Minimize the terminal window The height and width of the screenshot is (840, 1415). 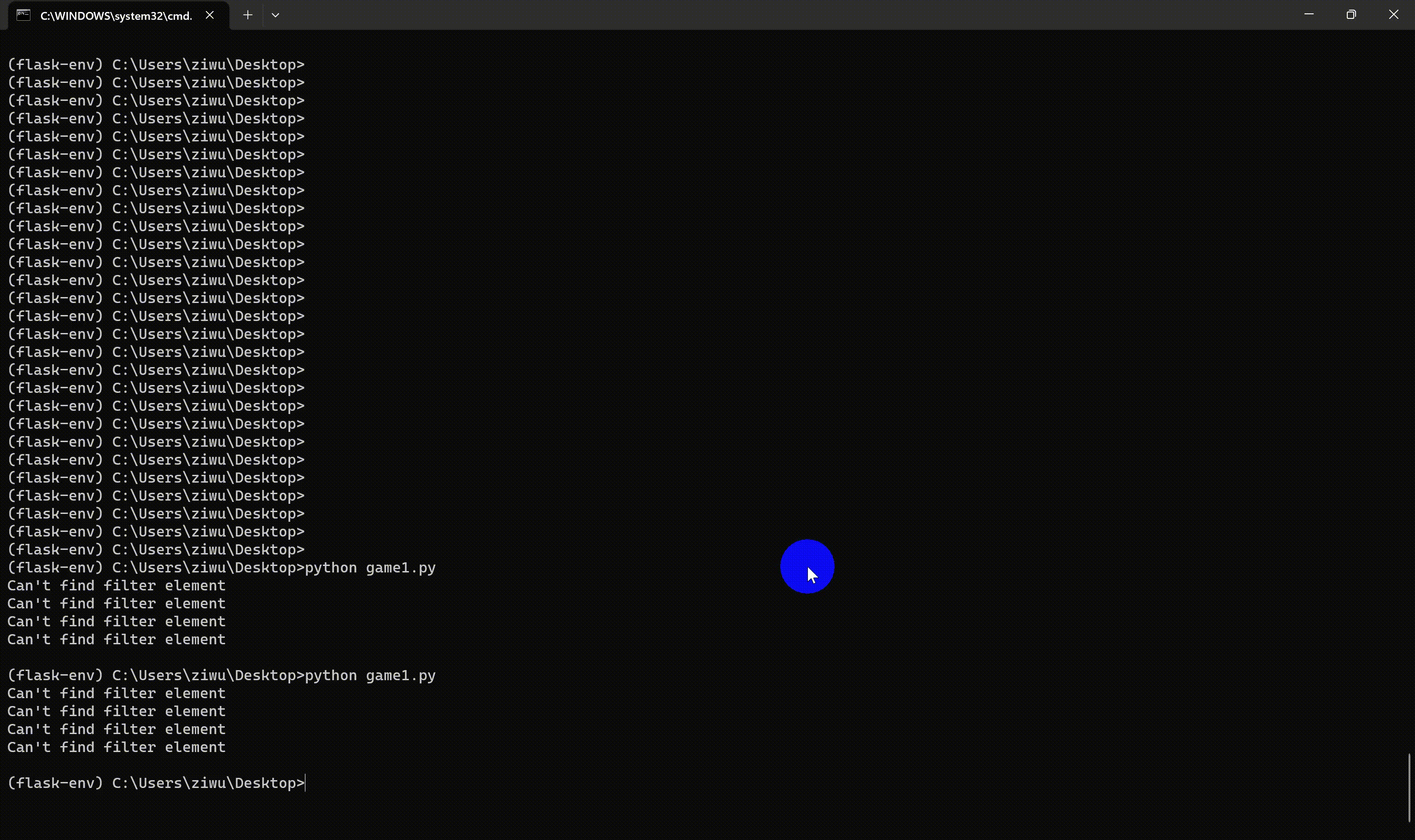pos(1309,15)
